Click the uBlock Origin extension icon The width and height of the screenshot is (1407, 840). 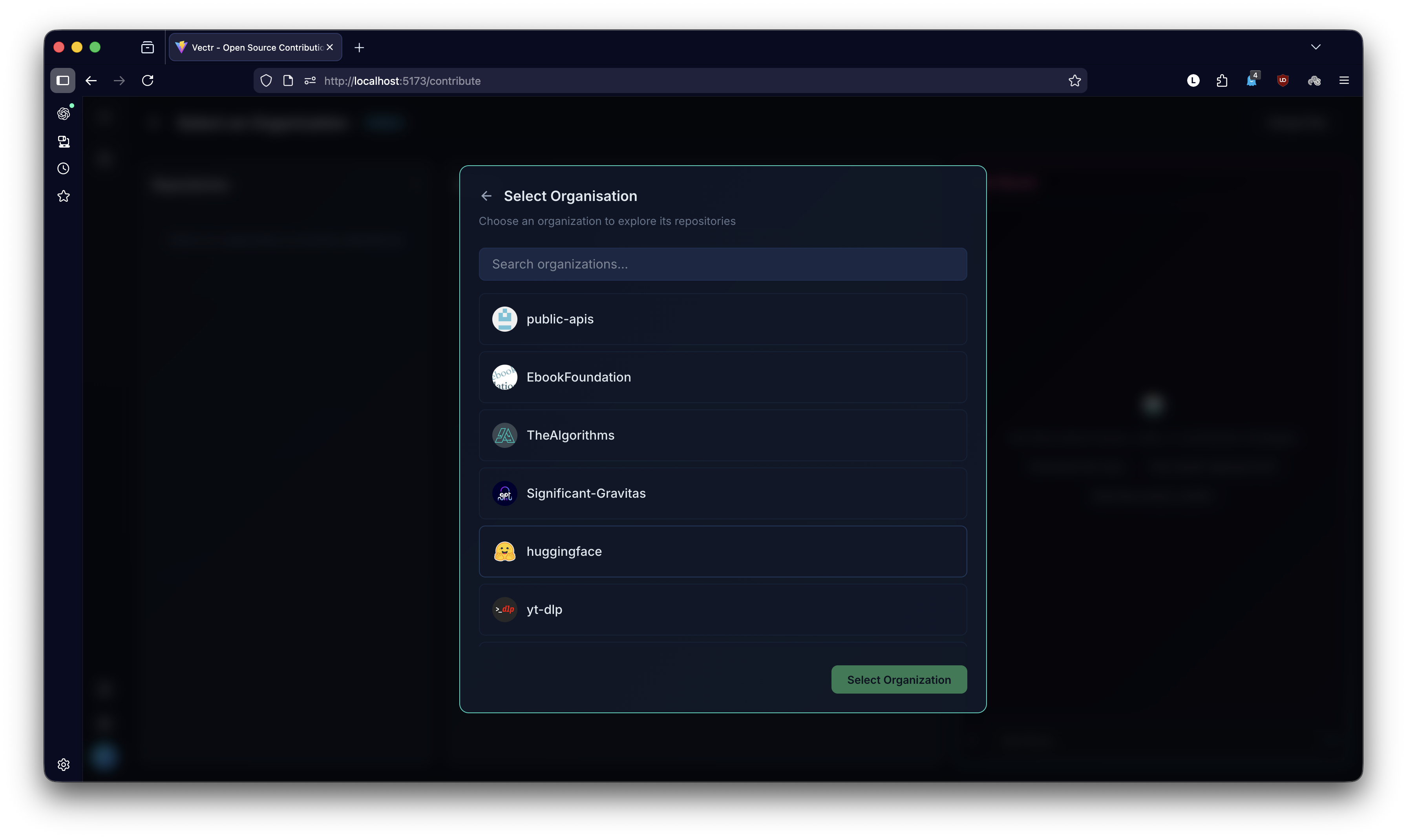(x=1283, y=80)
